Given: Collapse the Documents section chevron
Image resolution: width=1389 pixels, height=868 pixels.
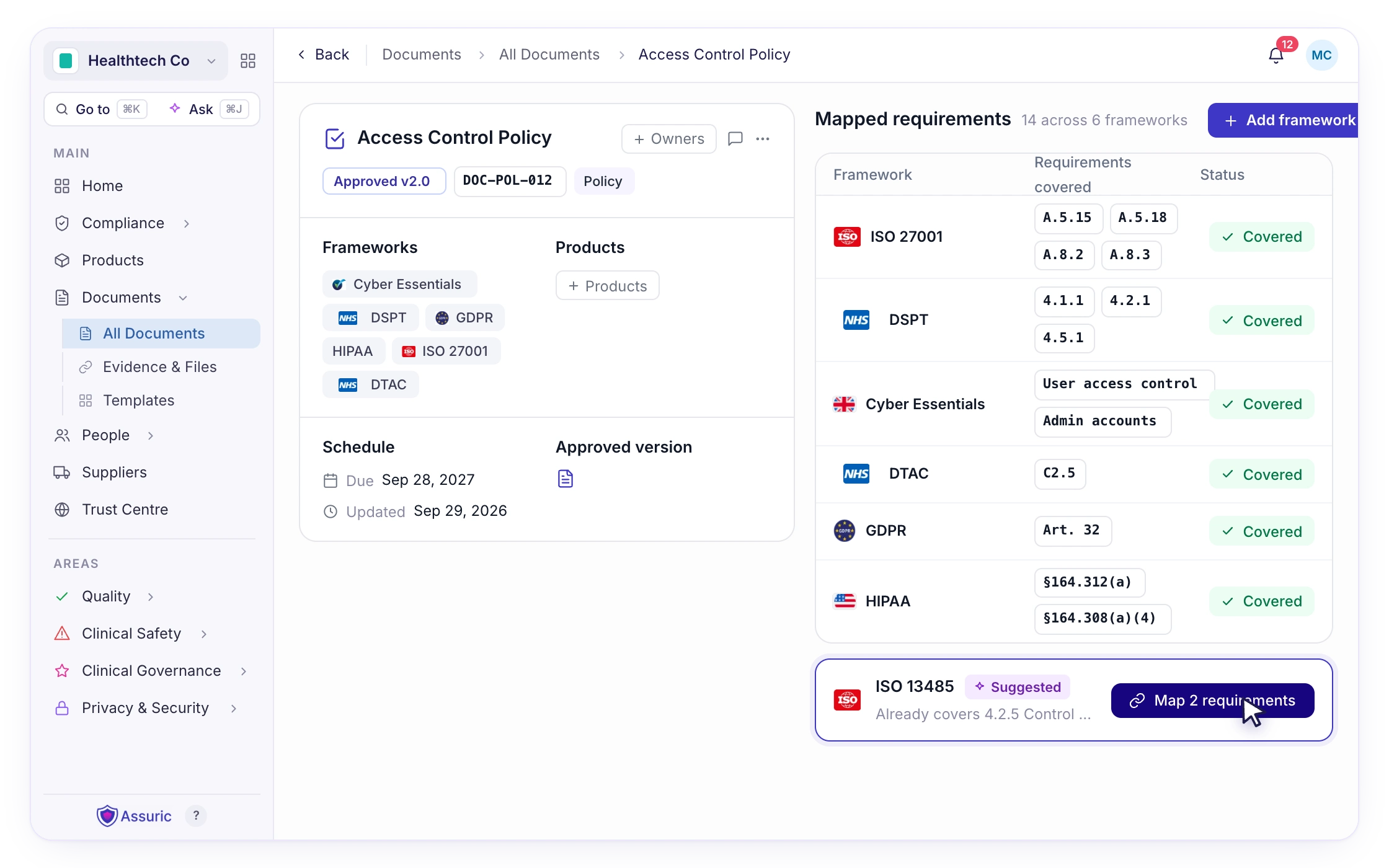Looking at the screenshot, I should click(183, 298).
